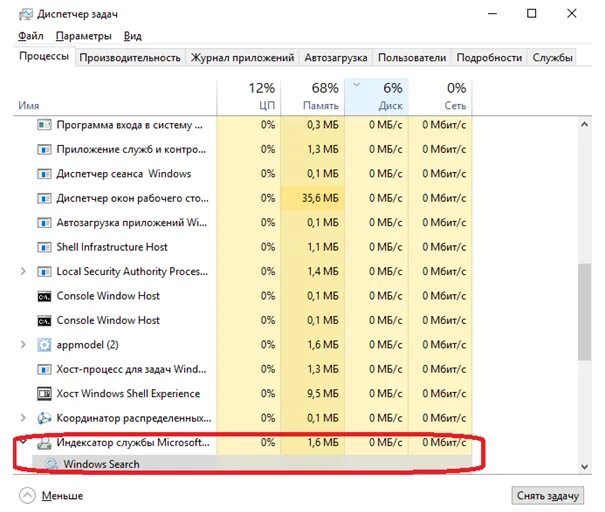Expand the appmodel (2) group

[x=23, y=345]
